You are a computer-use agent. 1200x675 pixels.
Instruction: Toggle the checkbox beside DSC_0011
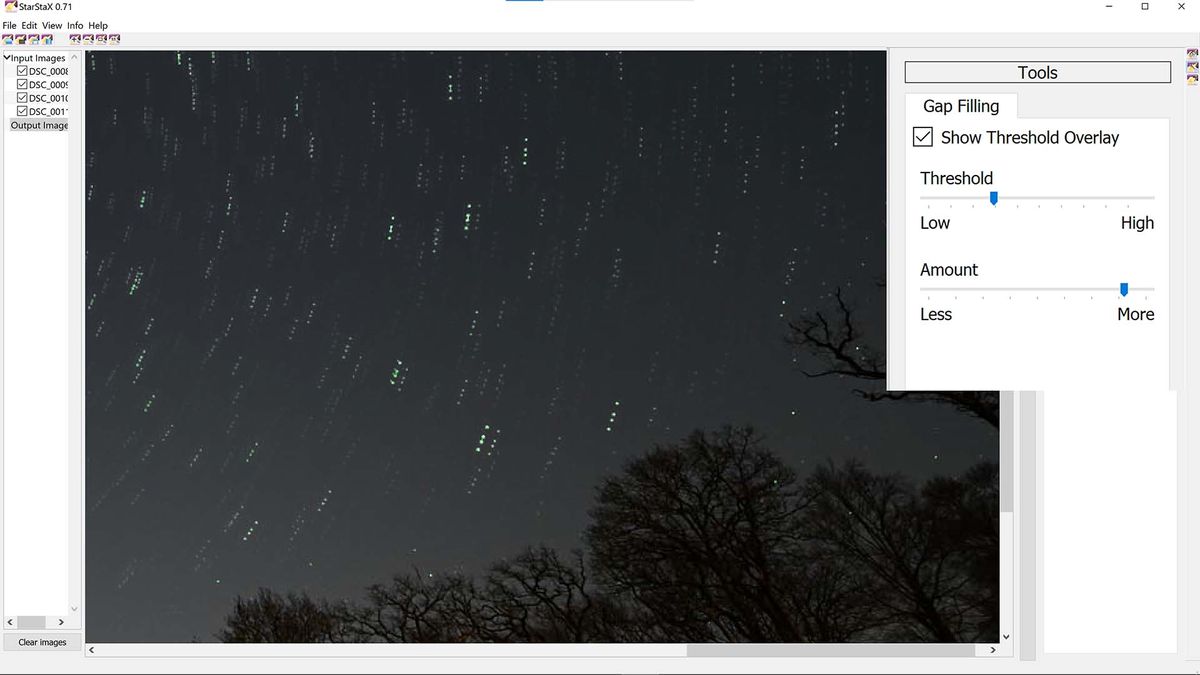(22, 111)
